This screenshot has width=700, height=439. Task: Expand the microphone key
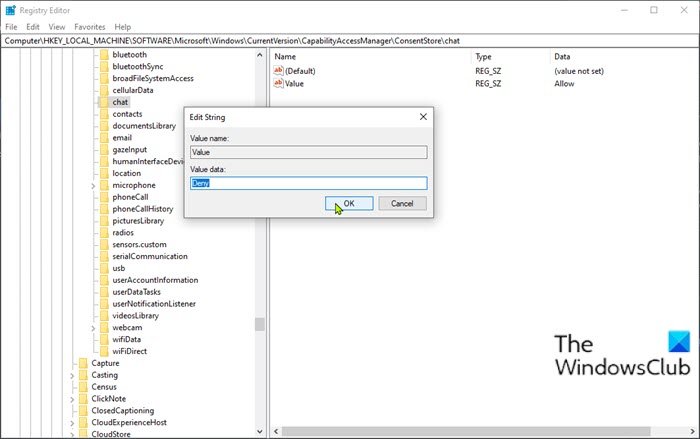point(93,186)
